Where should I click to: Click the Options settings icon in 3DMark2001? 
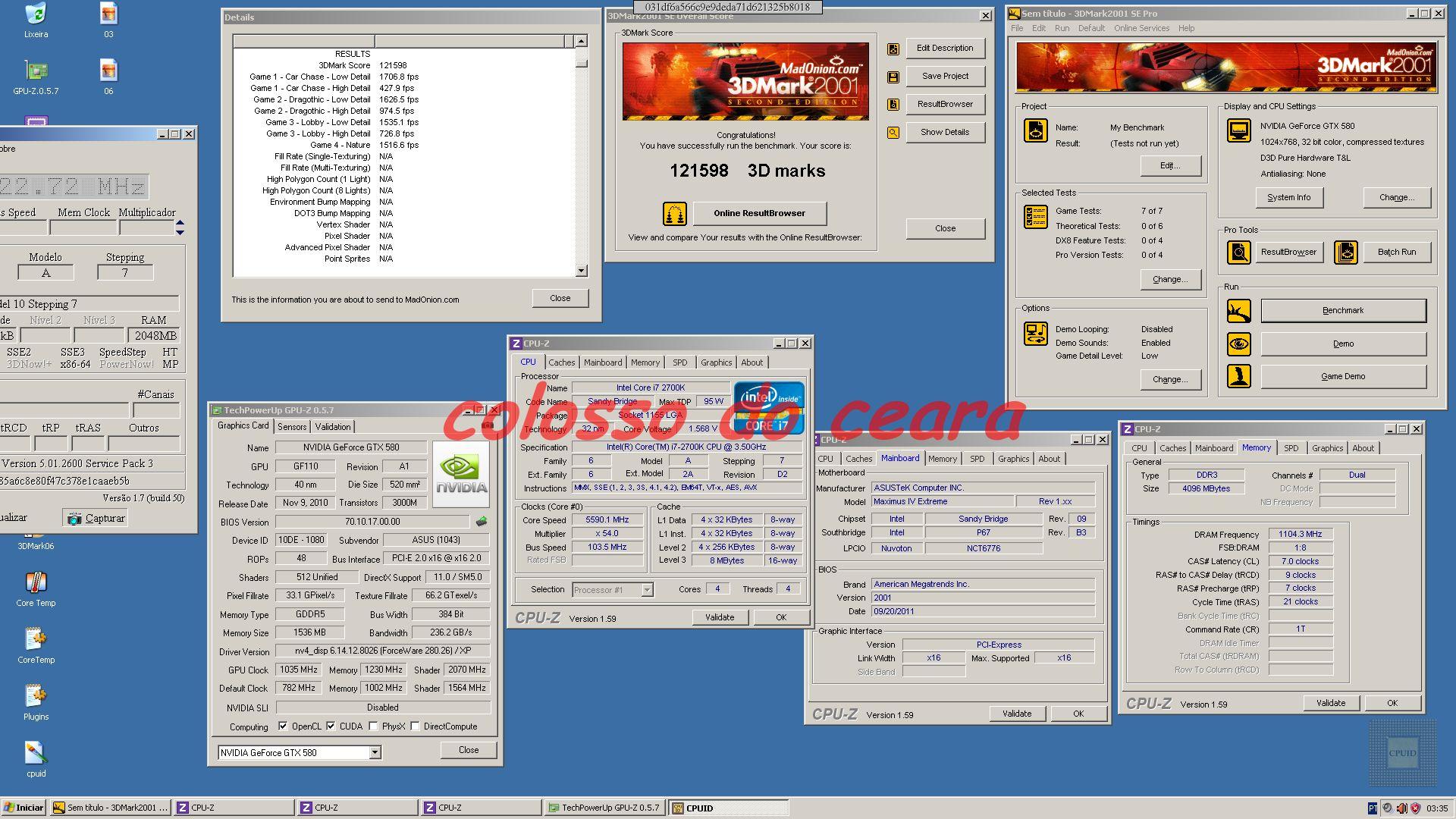[1036, 334]
